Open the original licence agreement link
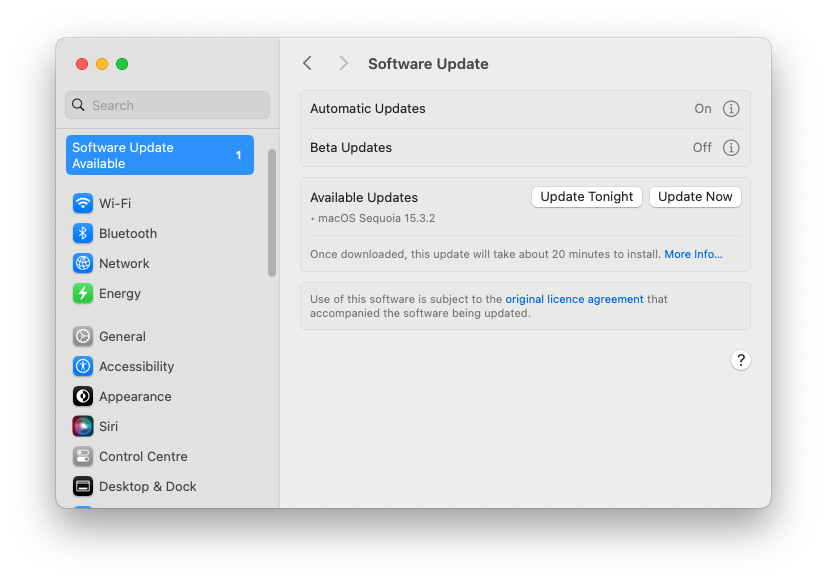Viewport: 827px width, 582px height. [x=574, y=298]
